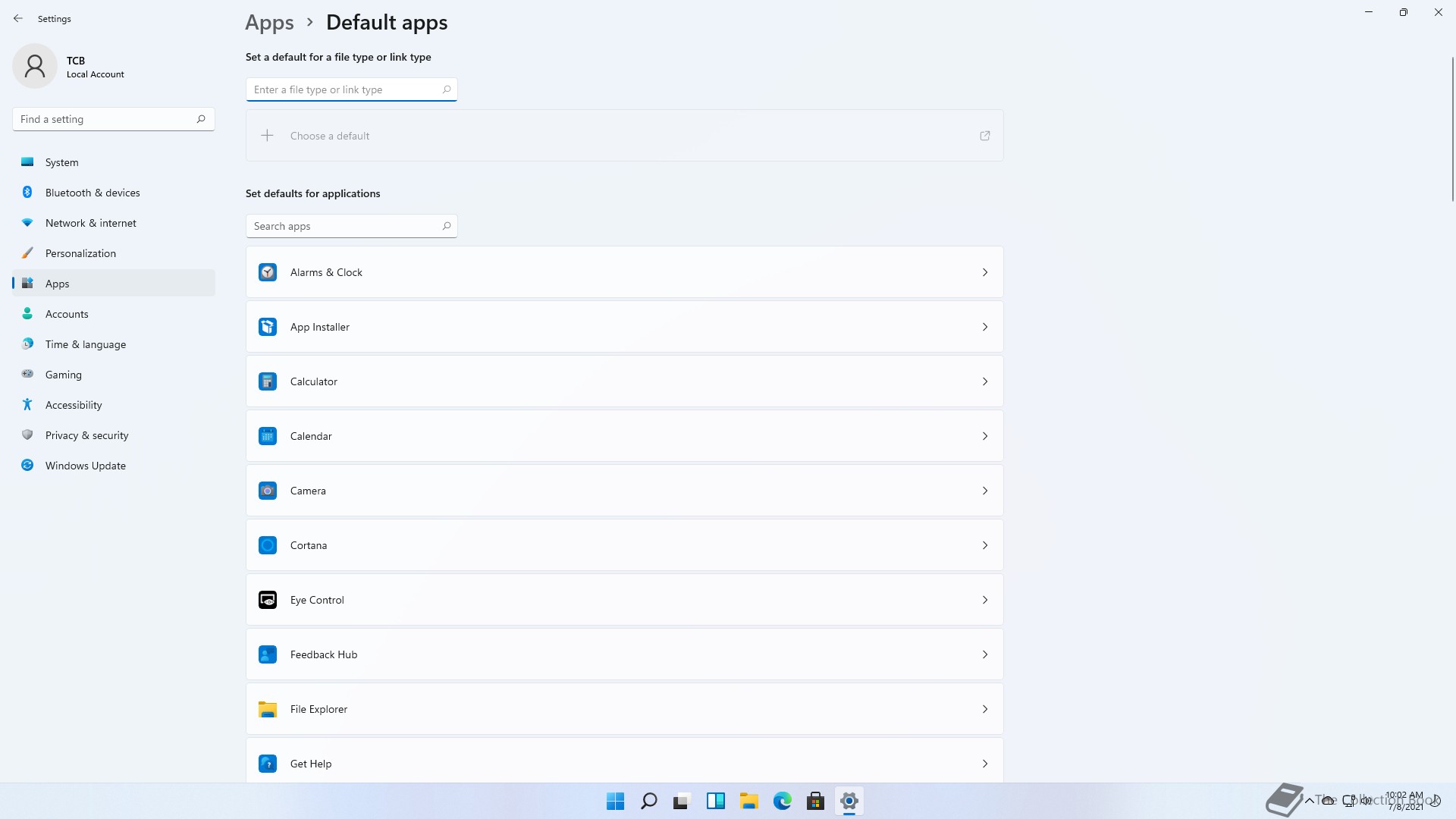Select the Accounts category
Image resolution: width=1456 pixels, height=819 pixels.
click(114, 314)
